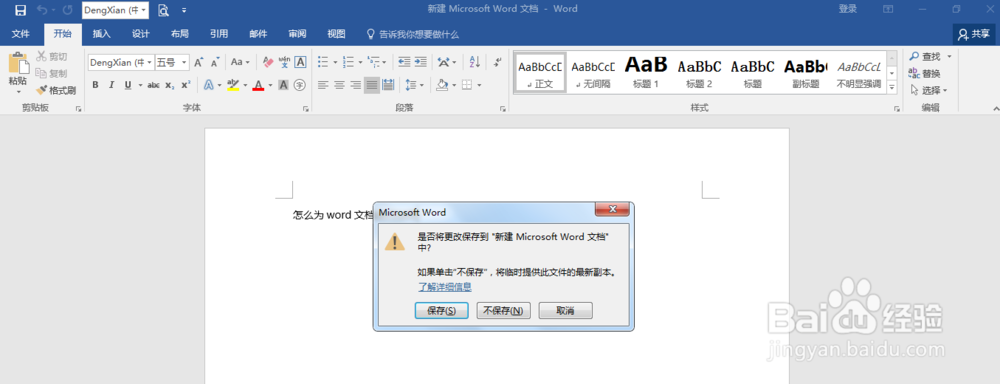This screenshot has height=384, width=1000.
Task: Toggle underline formatting
Action: [128, 85]
